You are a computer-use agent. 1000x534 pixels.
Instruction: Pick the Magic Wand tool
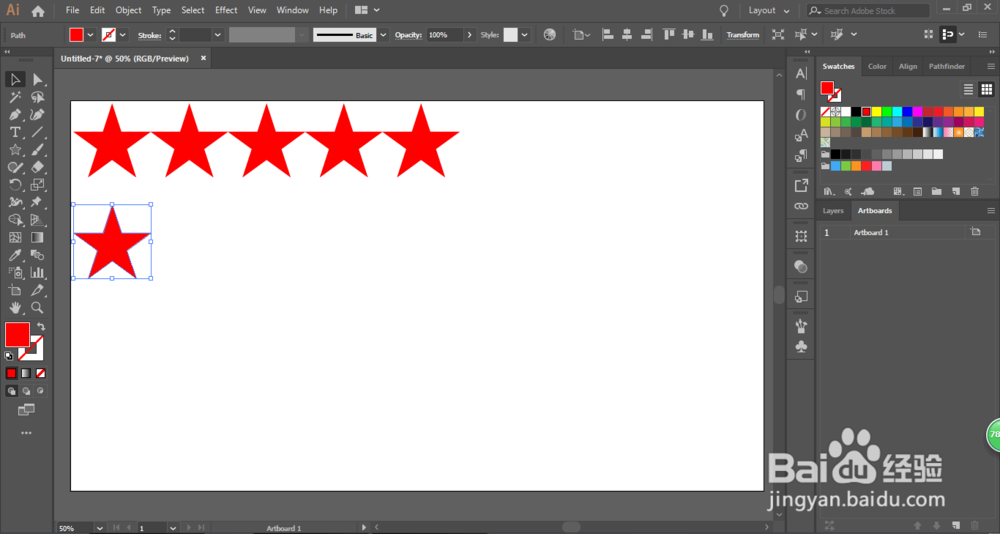tap(15, 97)
